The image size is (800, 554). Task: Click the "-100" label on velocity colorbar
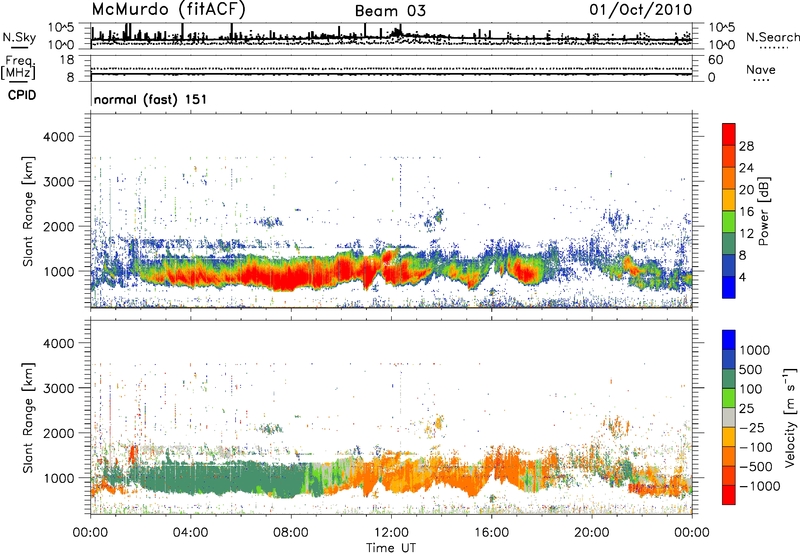(x=755, y=447)
